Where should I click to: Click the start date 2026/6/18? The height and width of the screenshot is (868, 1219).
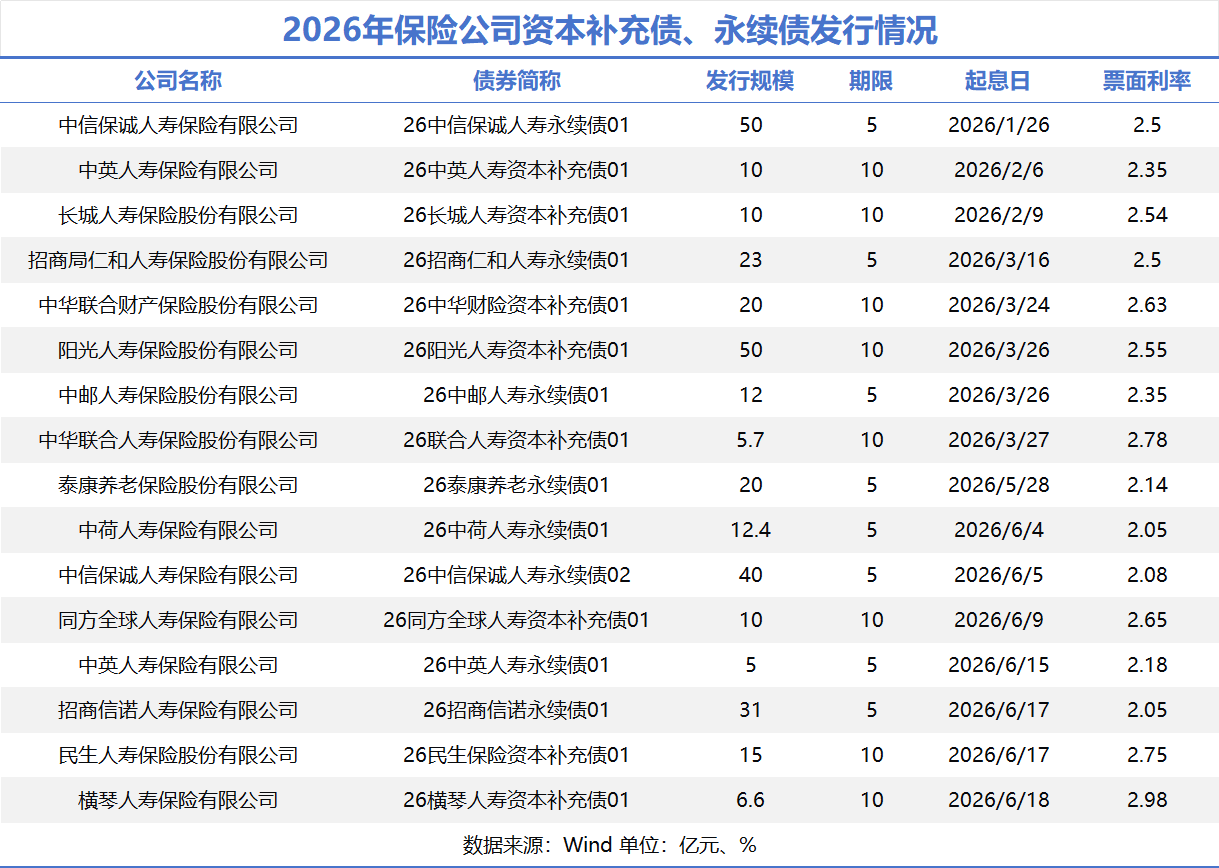tap(998, 800)
